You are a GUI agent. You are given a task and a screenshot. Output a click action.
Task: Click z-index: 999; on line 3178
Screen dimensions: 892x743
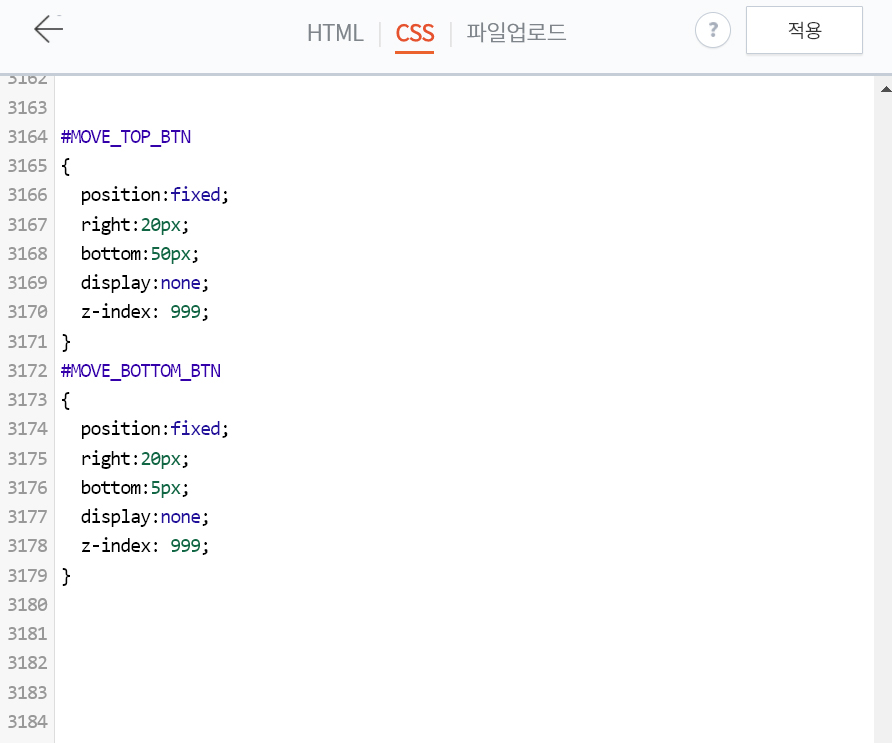point(144,546)
